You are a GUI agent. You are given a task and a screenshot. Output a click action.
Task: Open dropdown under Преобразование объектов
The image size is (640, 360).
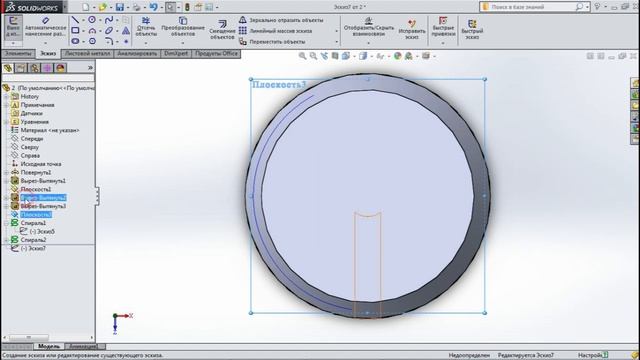point(183,42)
